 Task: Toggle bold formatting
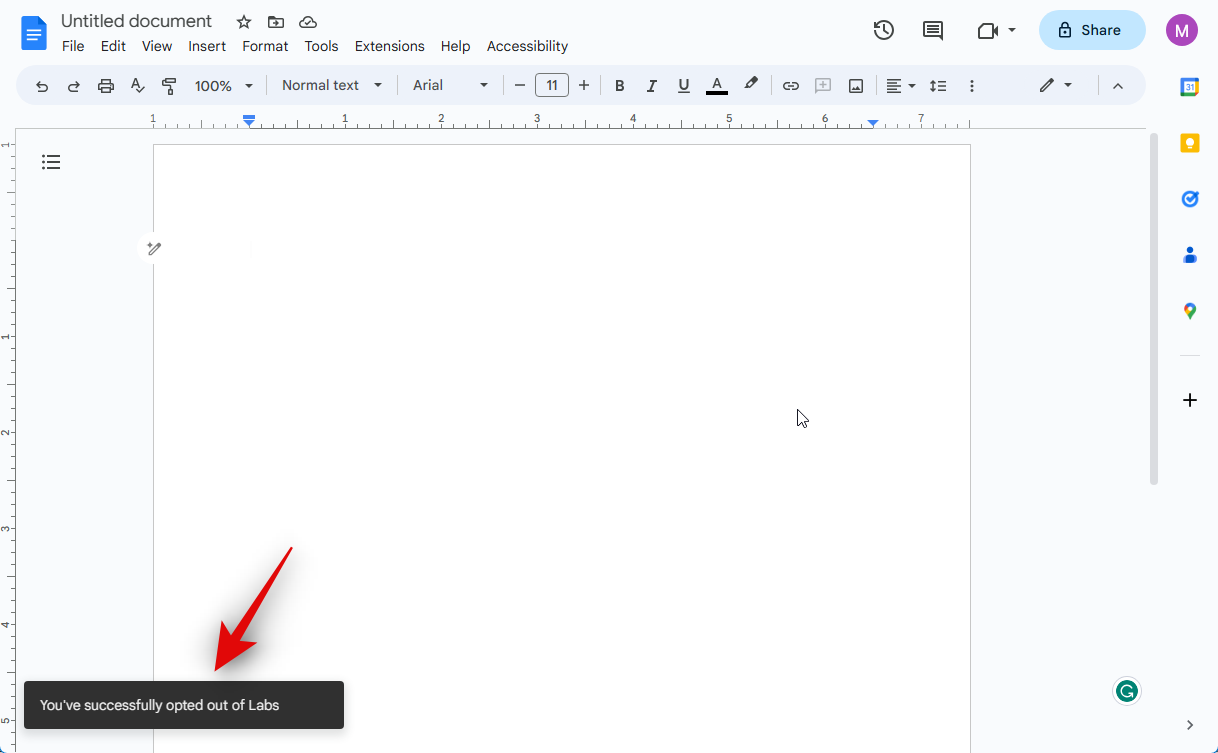620,86
